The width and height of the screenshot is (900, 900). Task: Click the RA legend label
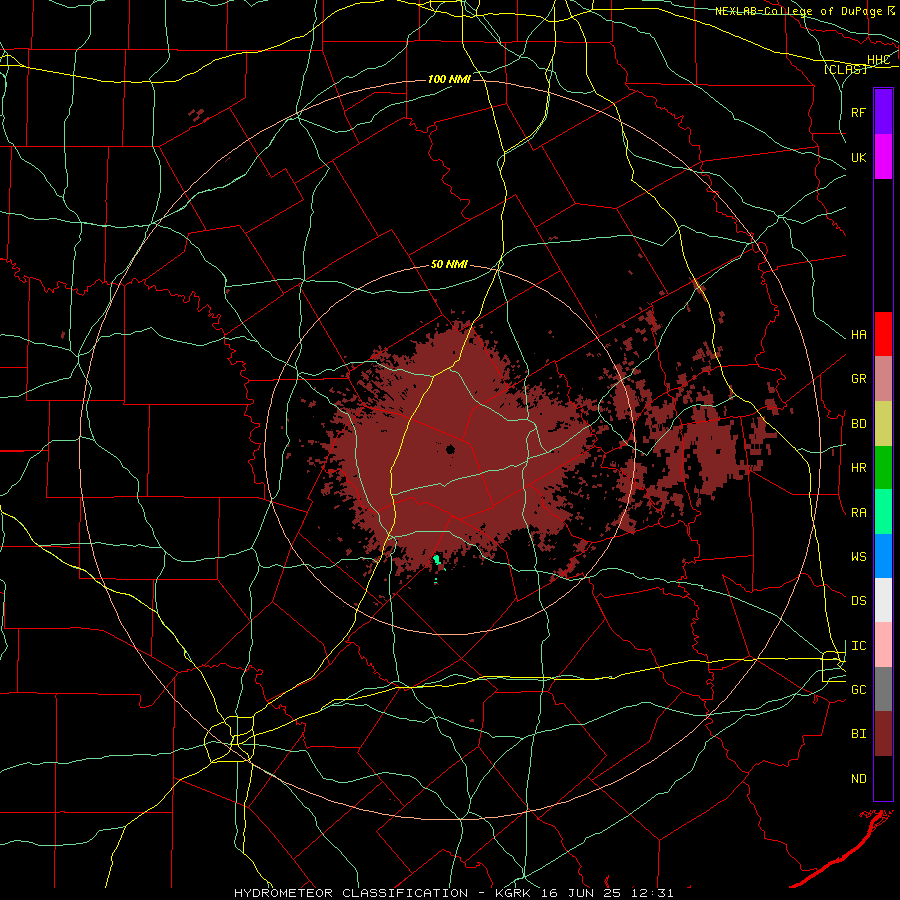pyautogui.click(x=858, y=513)
